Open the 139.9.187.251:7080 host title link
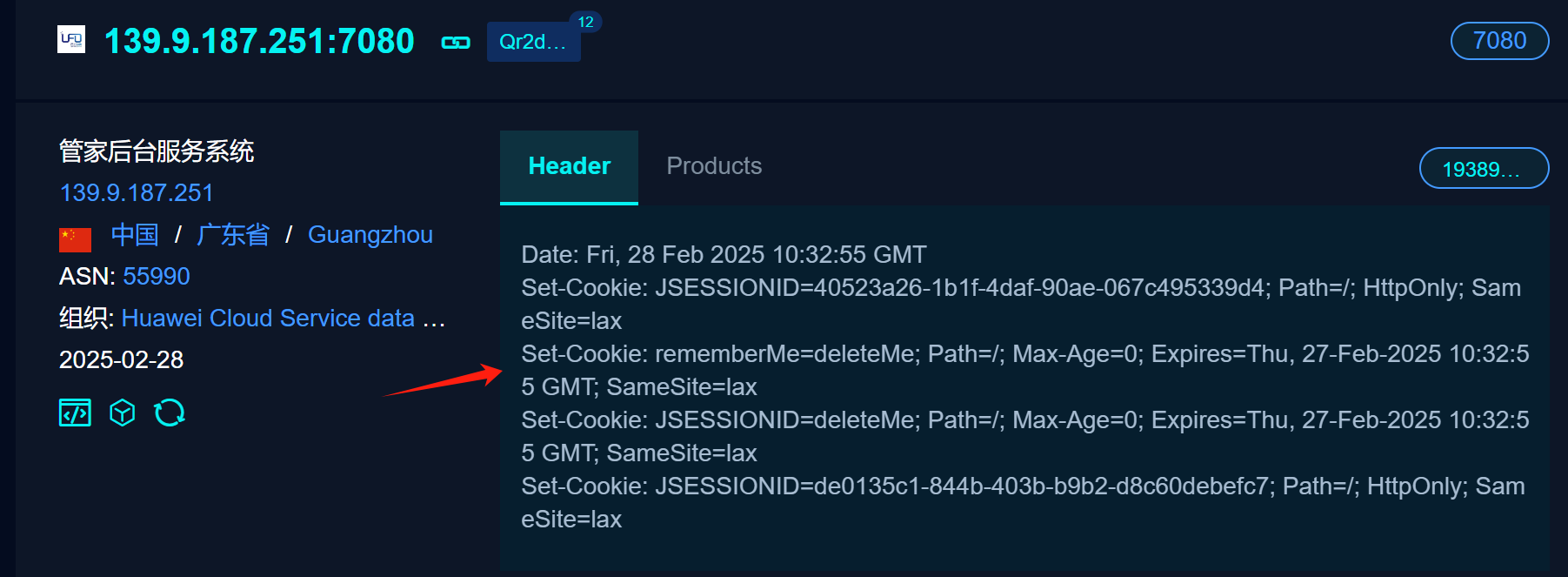 [259, 41]
